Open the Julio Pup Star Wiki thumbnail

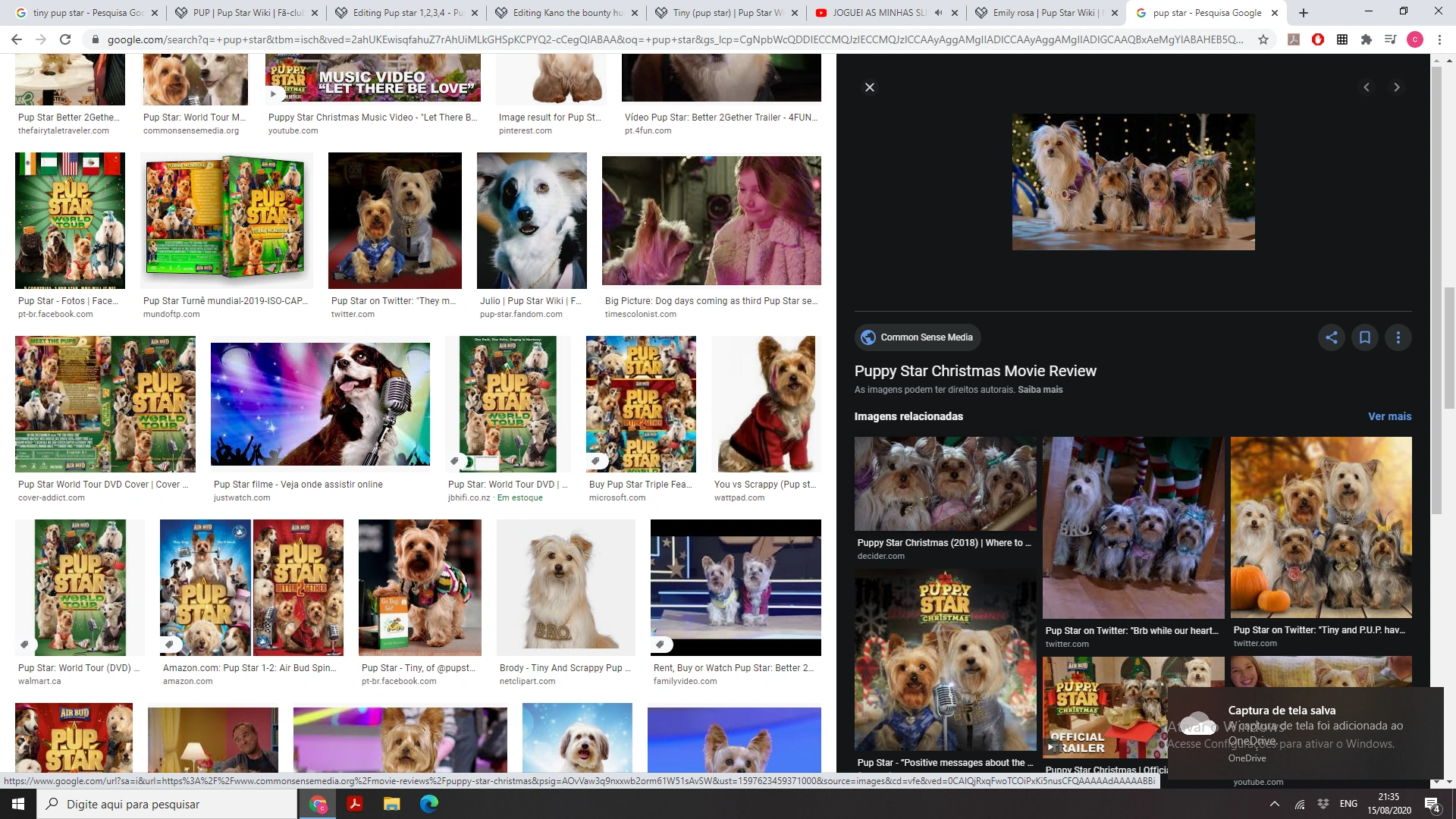[532, 221]
